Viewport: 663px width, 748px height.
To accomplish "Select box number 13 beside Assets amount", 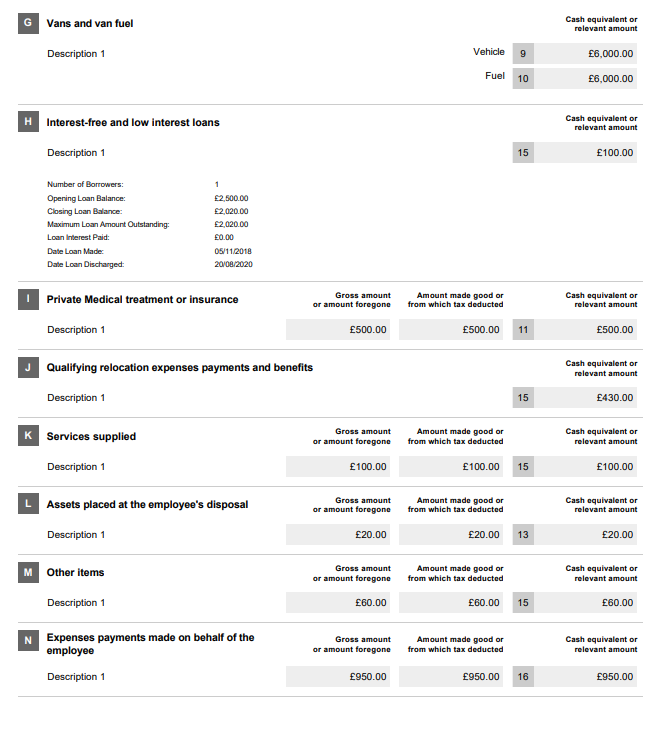I will [523, 535].
